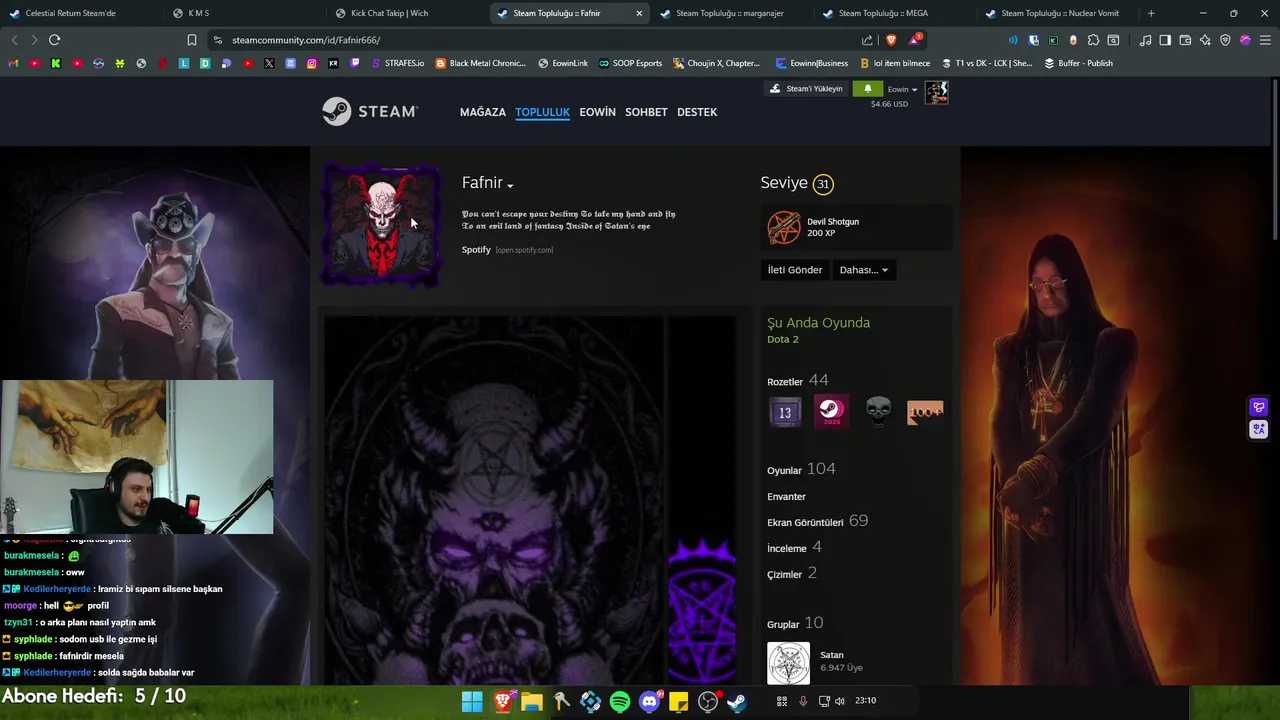Open the 100+ games badge icon
Image resolution: width=1280 pixels, height=720 pixels.
(925, 412)
